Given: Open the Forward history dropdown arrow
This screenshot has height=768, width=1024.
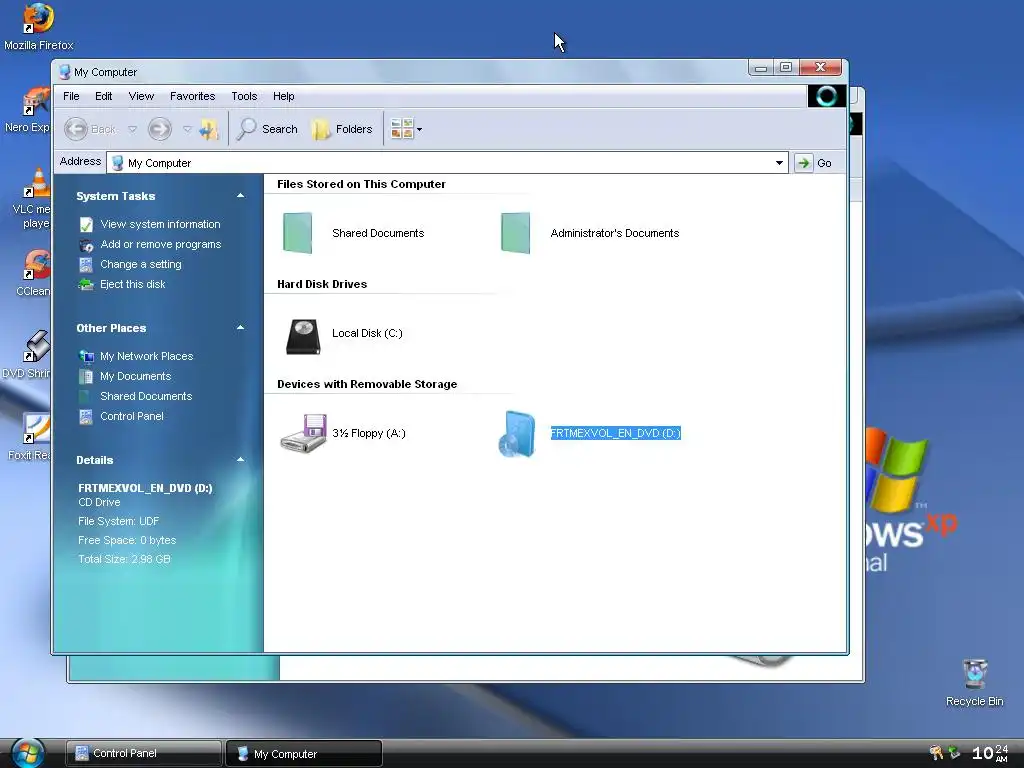Looking at the screenshot, I should point(187,129).
